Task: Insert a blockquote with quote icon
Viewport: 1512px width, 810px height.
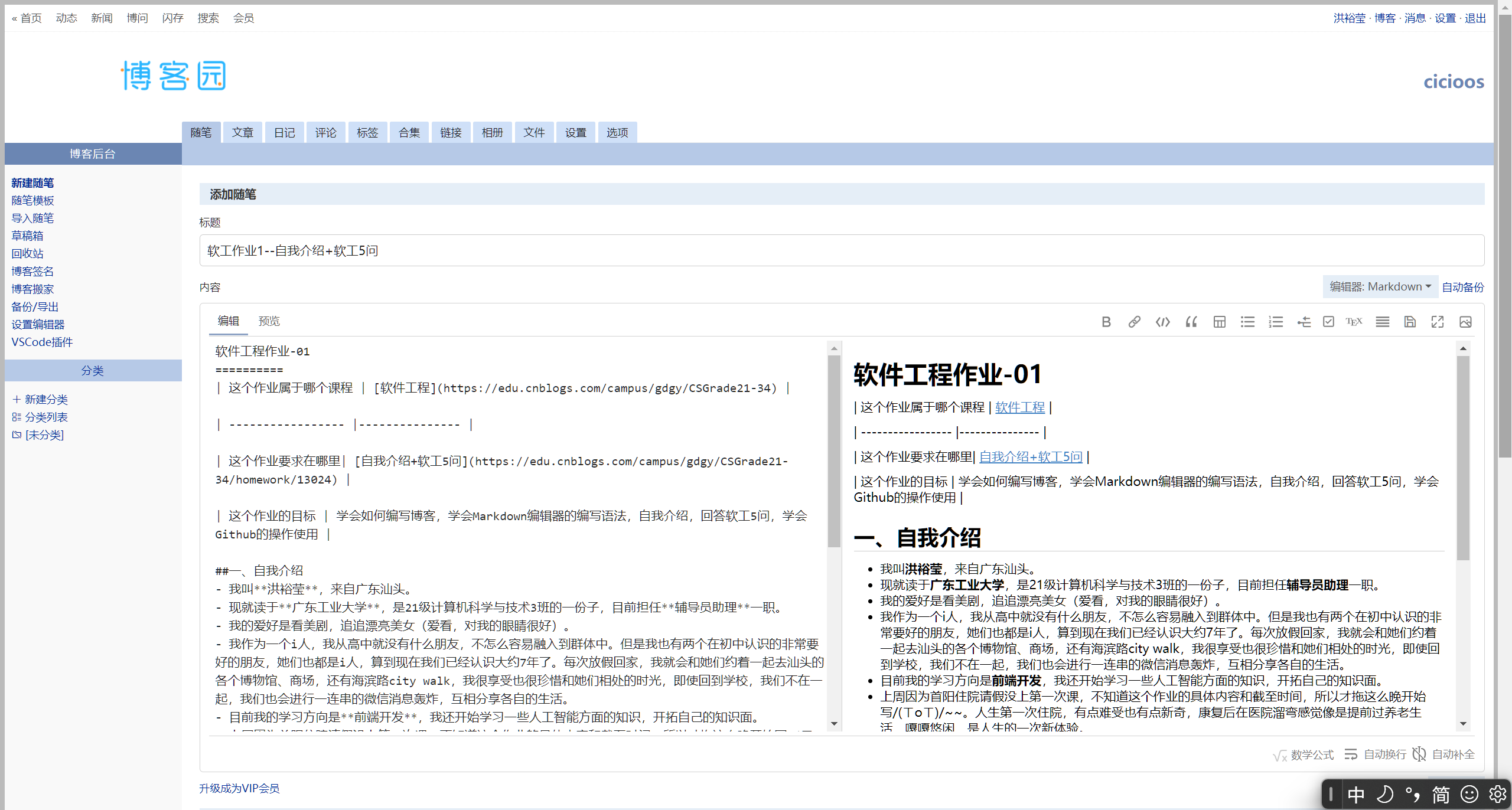Action: [1191, 322]
